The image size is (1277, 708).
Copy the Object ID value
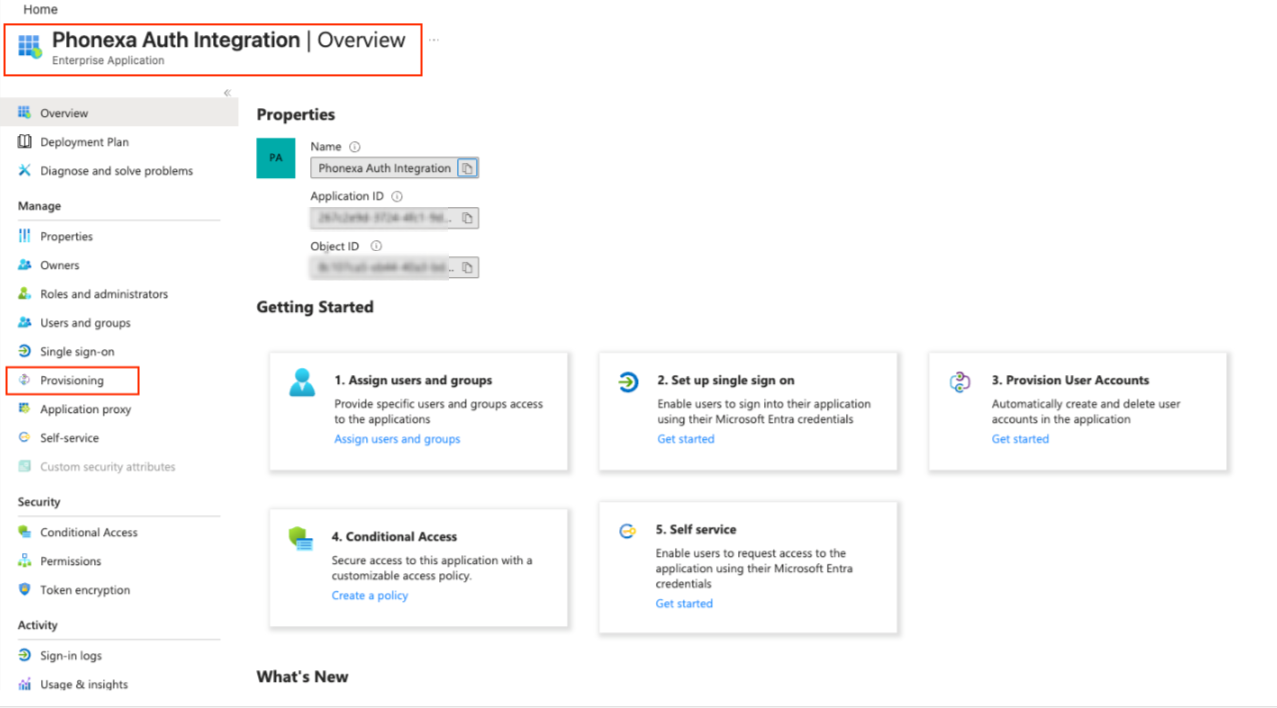(467, 268)
